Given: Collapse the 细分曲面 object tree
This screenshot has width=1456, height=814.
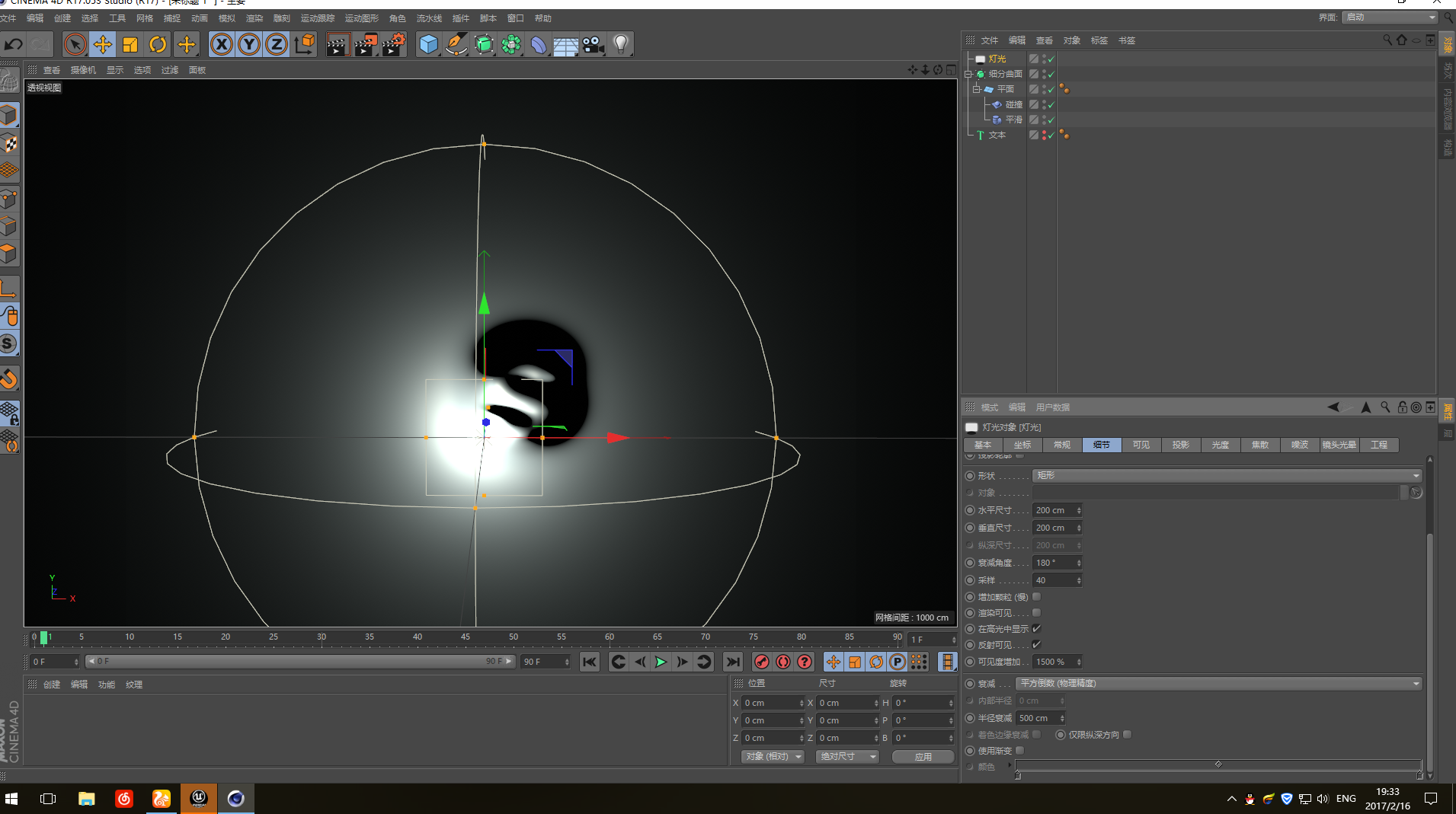Looking at the screenshot, I should [x=968, y=74].
